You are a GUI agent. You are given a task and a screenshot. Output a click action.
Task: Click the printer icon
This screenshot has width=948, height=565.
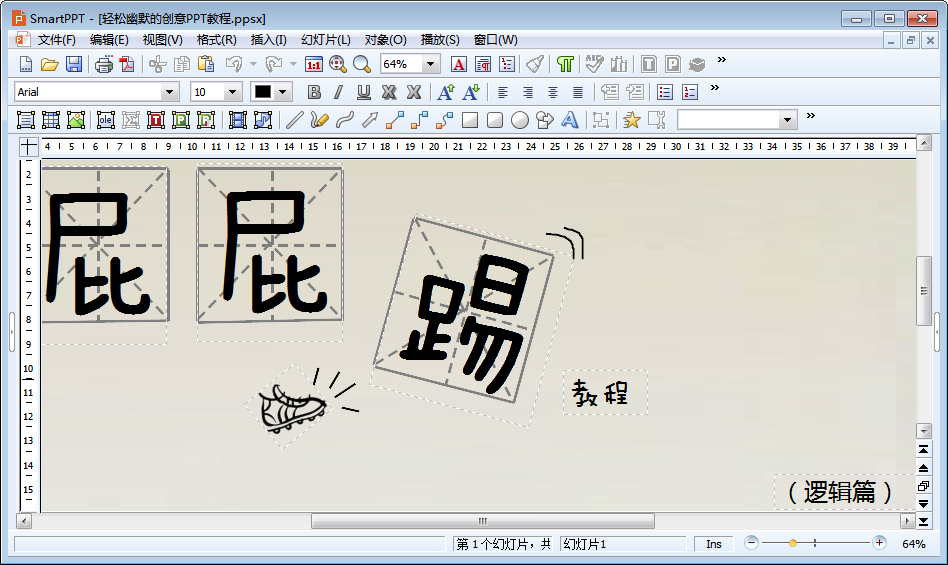[104, 64]
